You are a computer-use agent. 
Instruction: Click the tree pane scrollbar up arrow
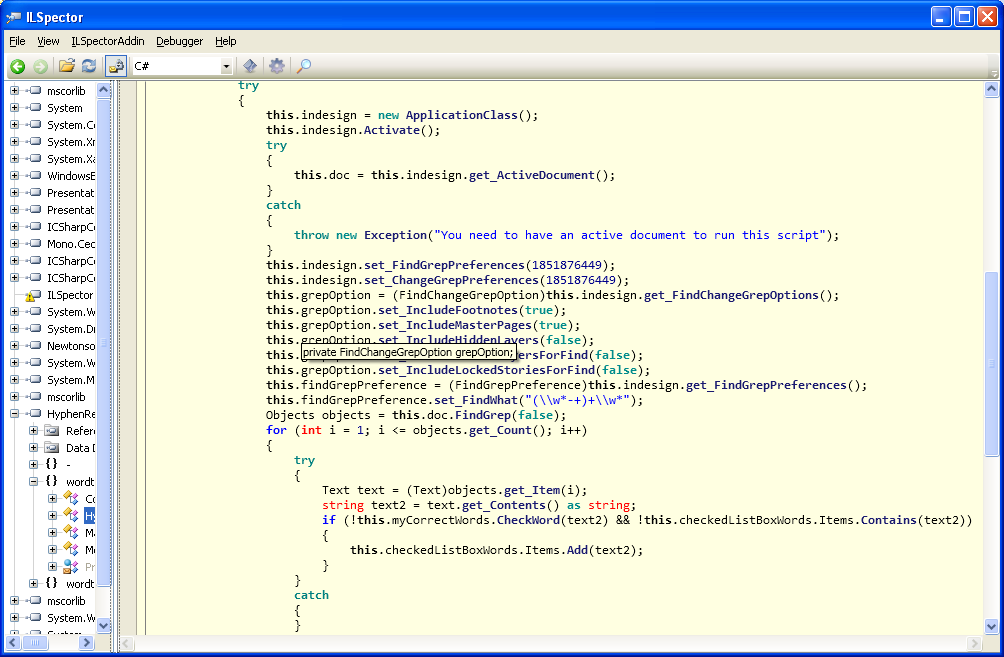click(x=104, y=90)
